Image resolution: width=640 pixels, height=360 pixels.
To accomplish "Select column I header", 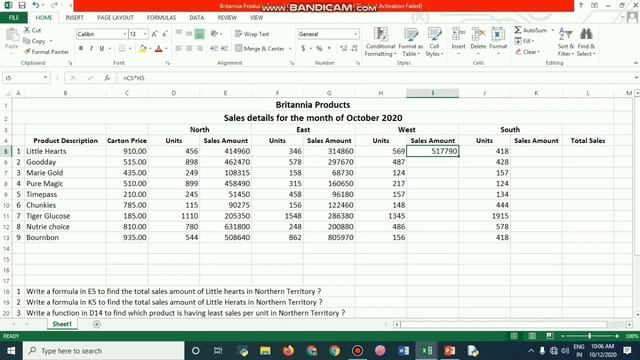I will (432, 93).
